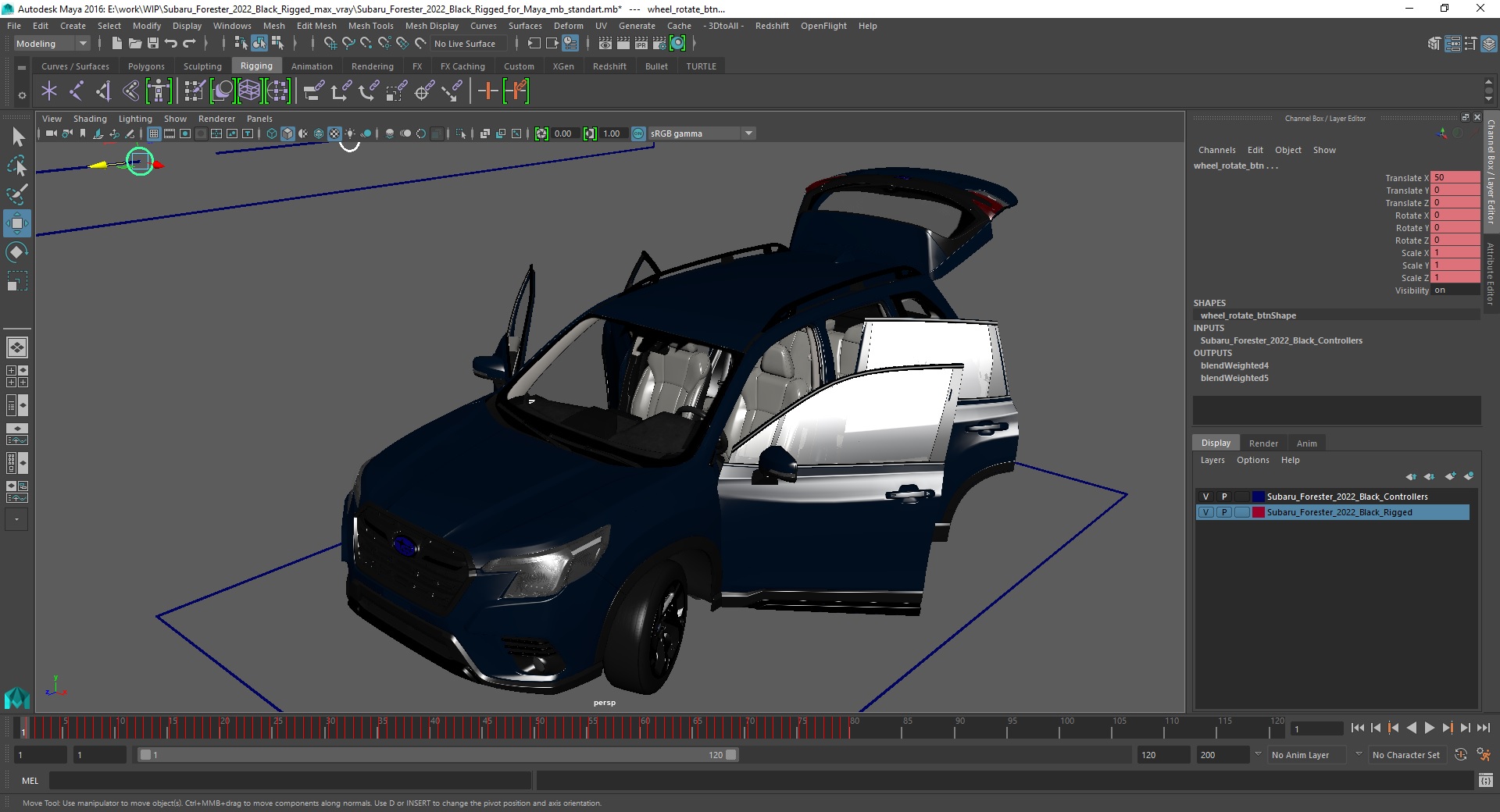Viewport: 1500px width, 812px height.
Task: Go to the end of playback range
Action: coord(1483,728)
